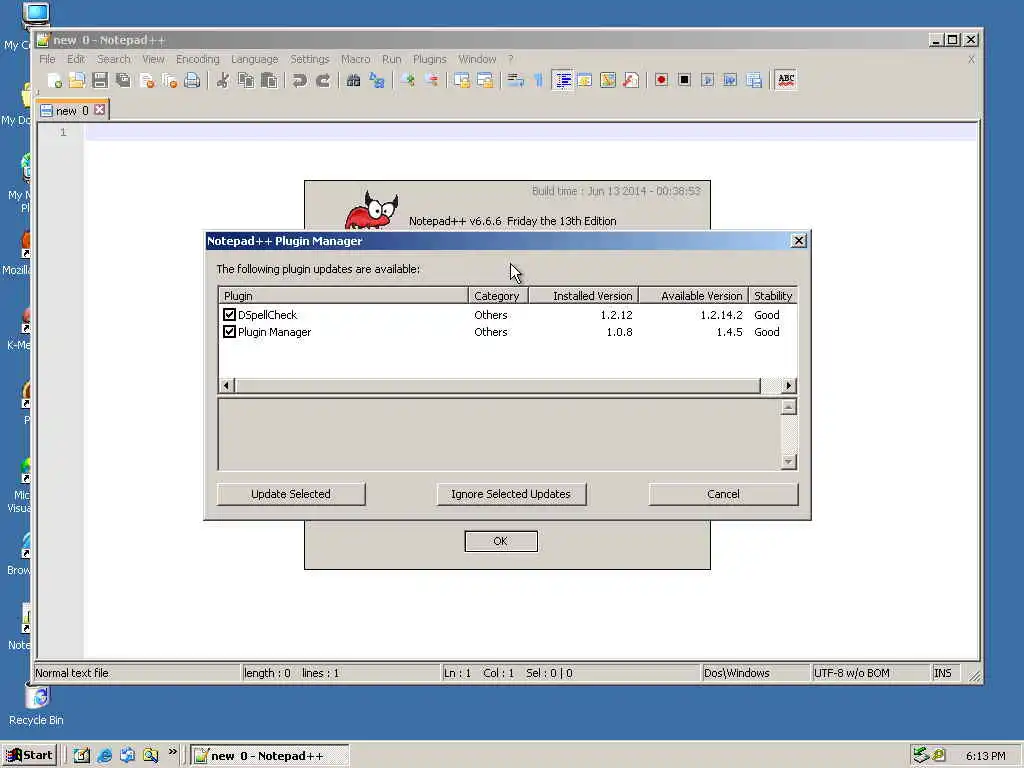Click the Internet Explorer quick launch icon
Screen dimensions: 1024x768
click(104, 756)
